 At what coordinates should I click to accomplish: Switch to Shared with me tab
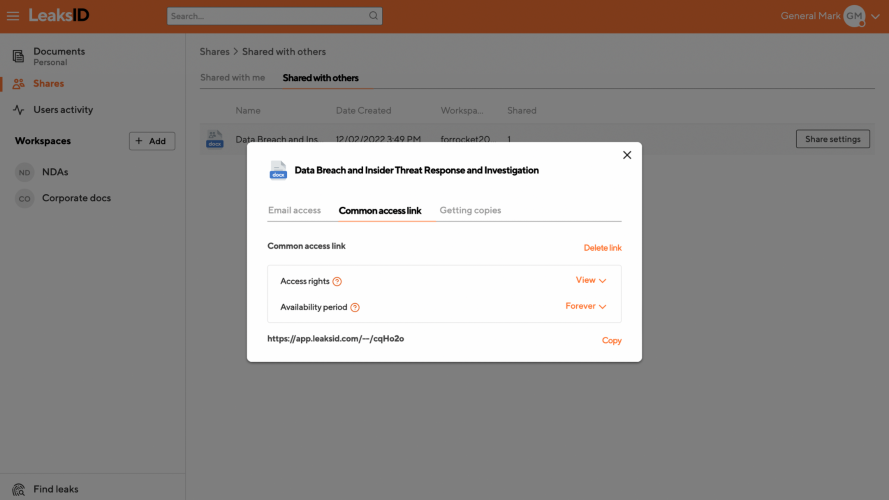(x=232, y=78)
